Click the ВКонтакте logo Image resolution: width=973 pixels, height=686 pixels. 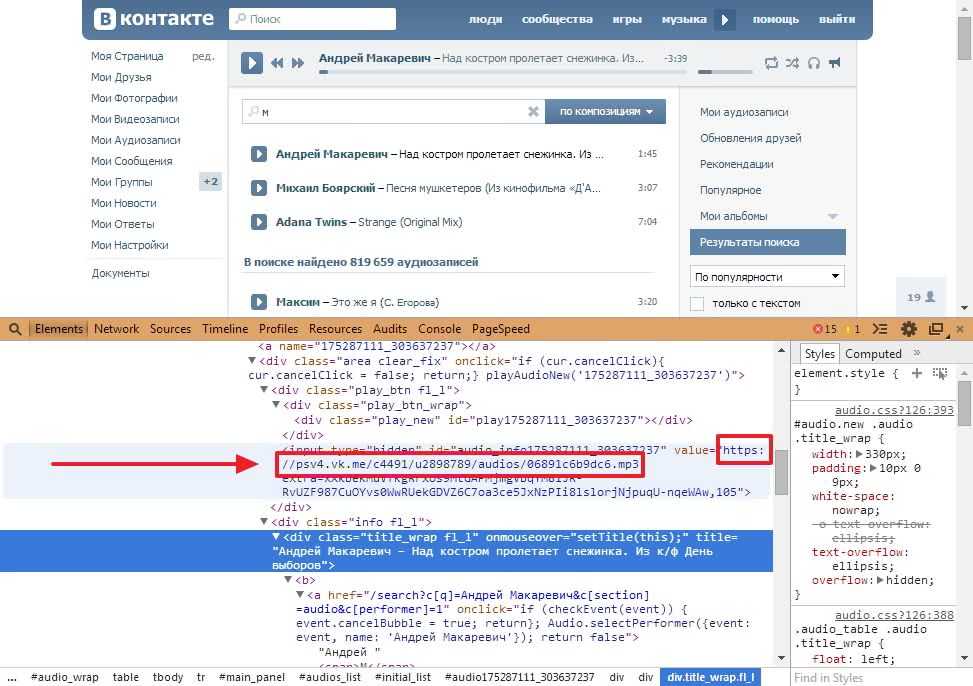coord(154,19)
